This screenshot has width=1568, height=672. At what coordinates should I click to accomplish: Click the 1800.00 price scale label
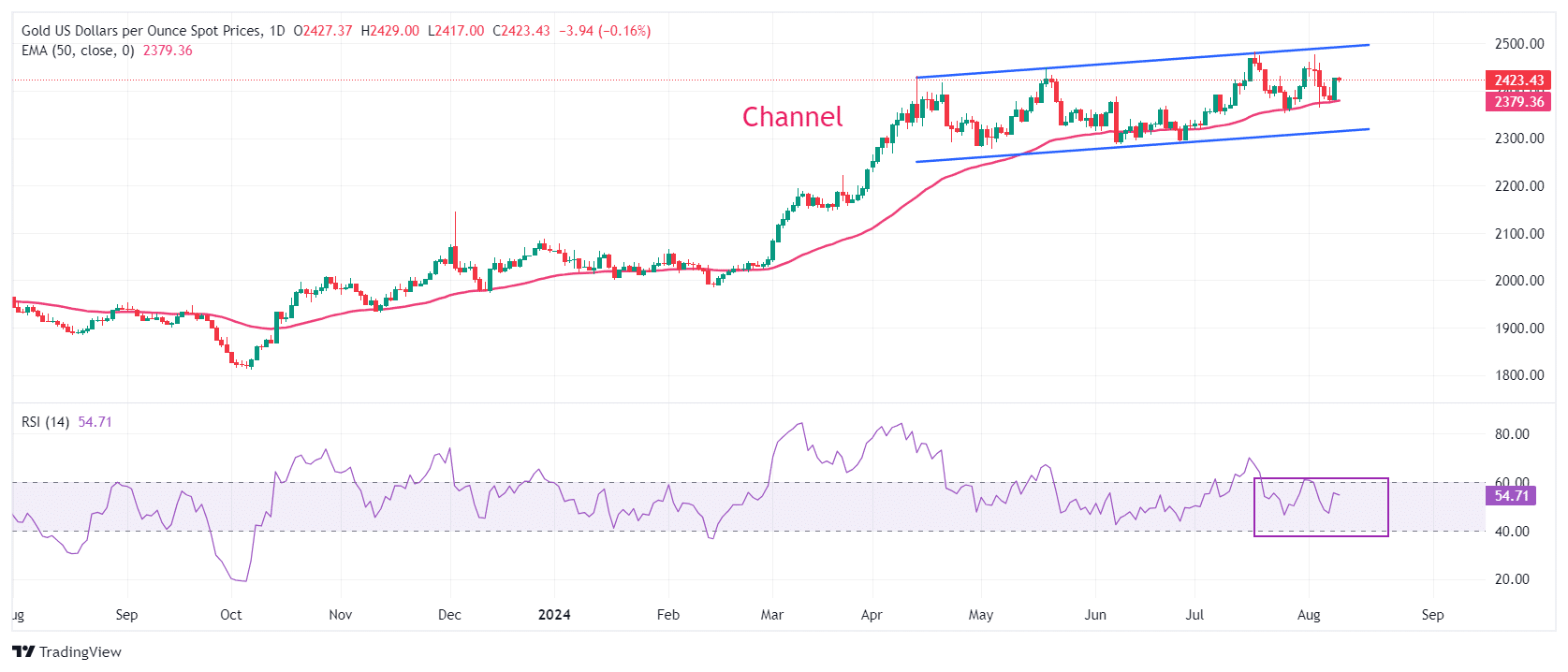click(1519, 375)
